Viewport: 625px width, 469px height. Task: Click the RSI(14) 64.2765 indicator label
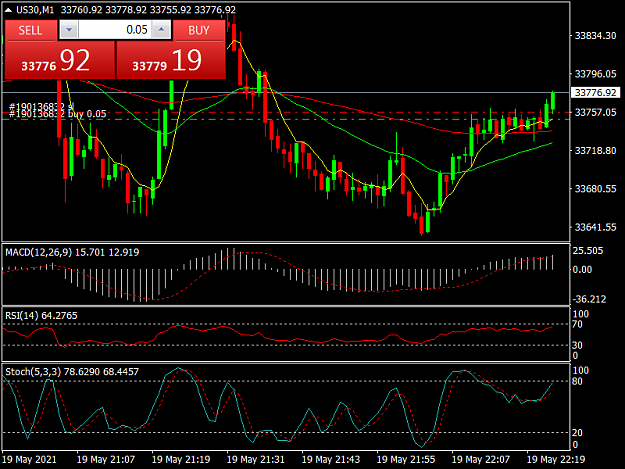tap(41, 316)
